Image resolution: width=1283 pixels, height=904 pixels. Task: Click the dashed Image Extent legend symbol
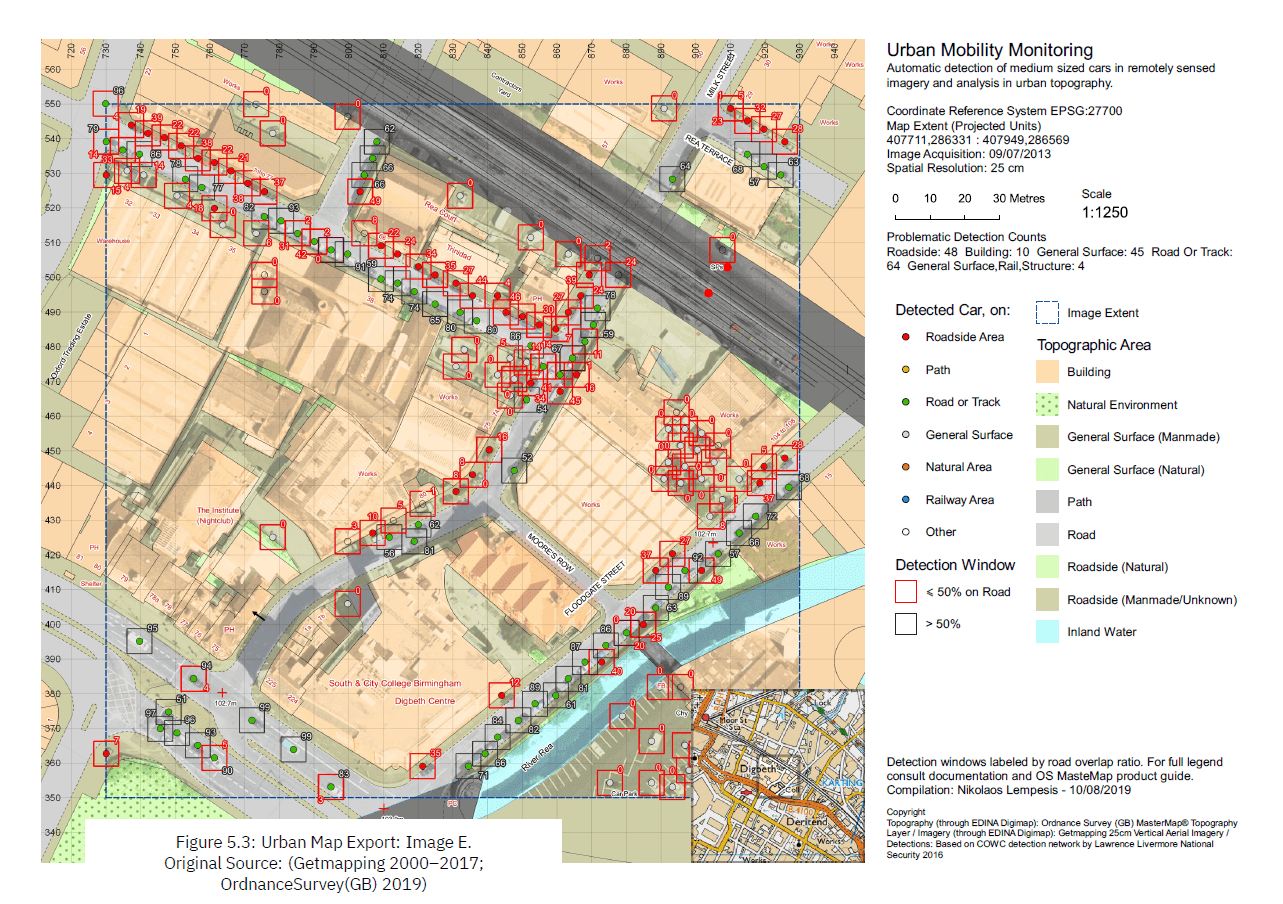point(1047,313)
